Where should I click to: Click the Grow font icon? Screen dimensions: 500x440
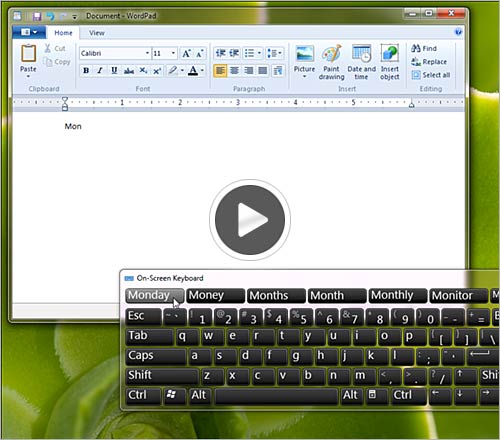tap(186, 53)
